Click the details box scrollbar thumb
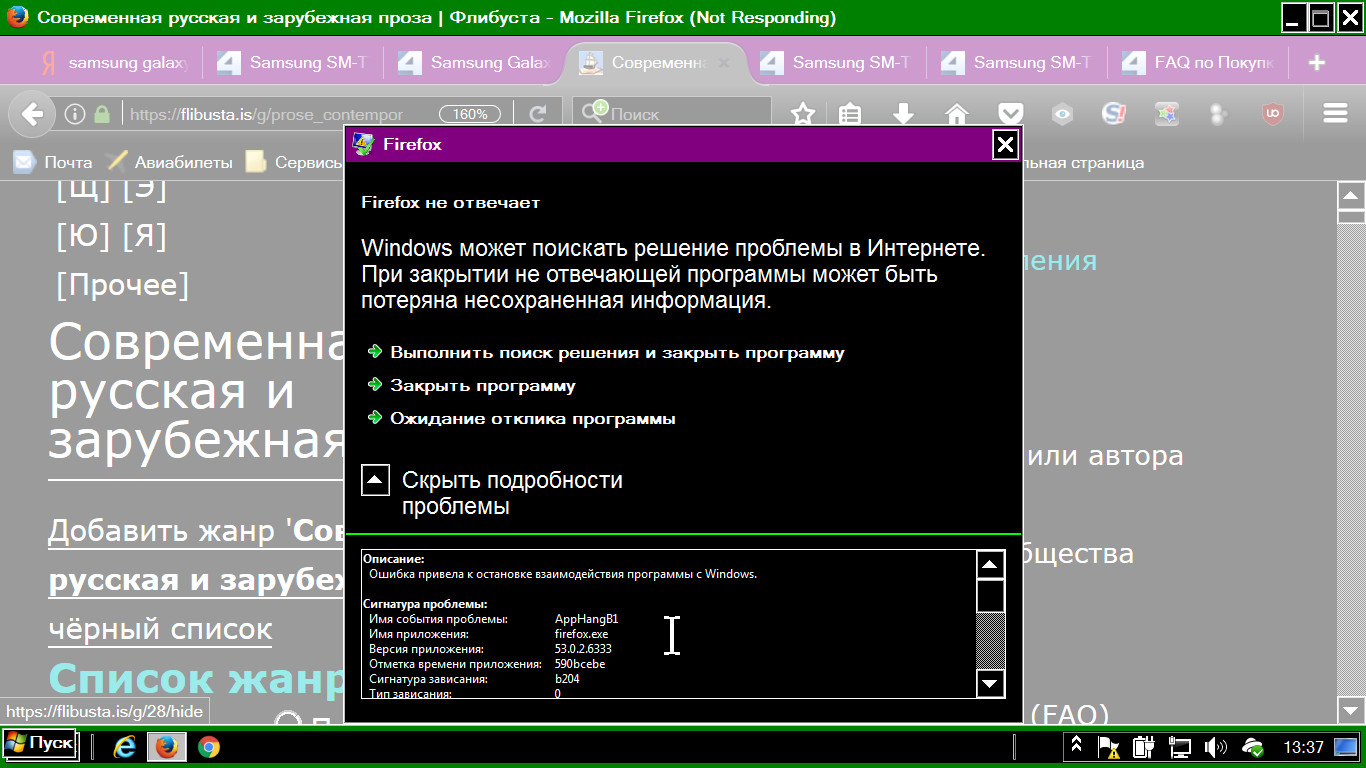Viewport: 1366px width, 768px height. tap(990, 596)
